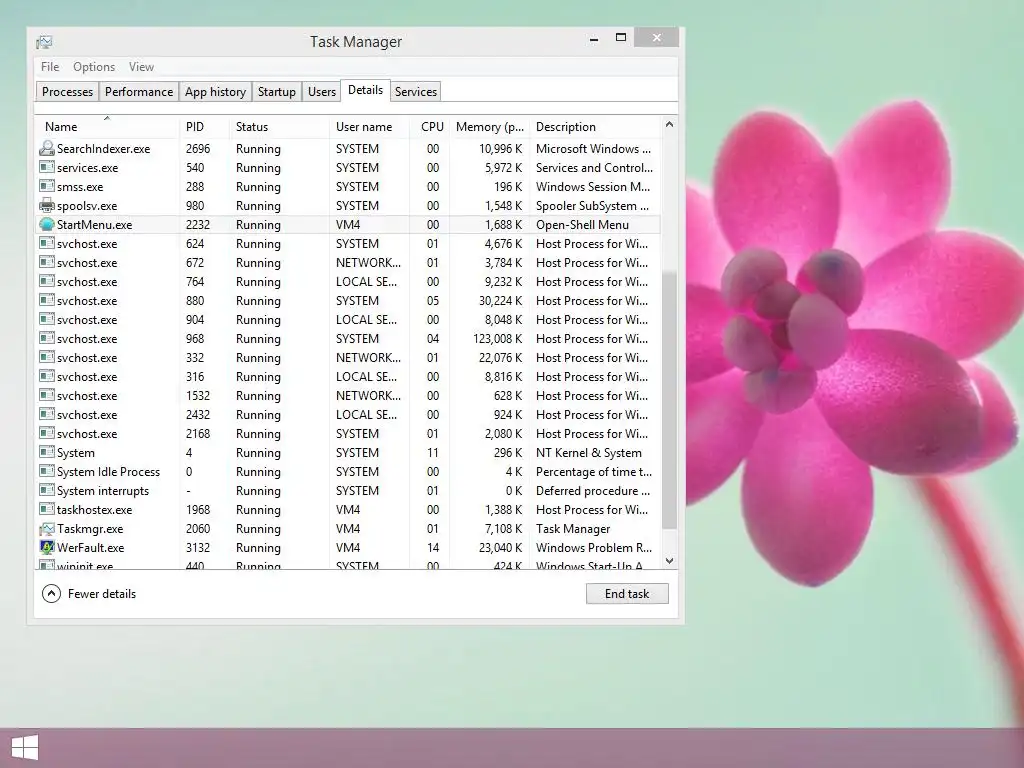The width and height of the screenshot is (1024, 768).
Task: Click icon of svchost.exe PID 316
Action: (x=47, y=376)
